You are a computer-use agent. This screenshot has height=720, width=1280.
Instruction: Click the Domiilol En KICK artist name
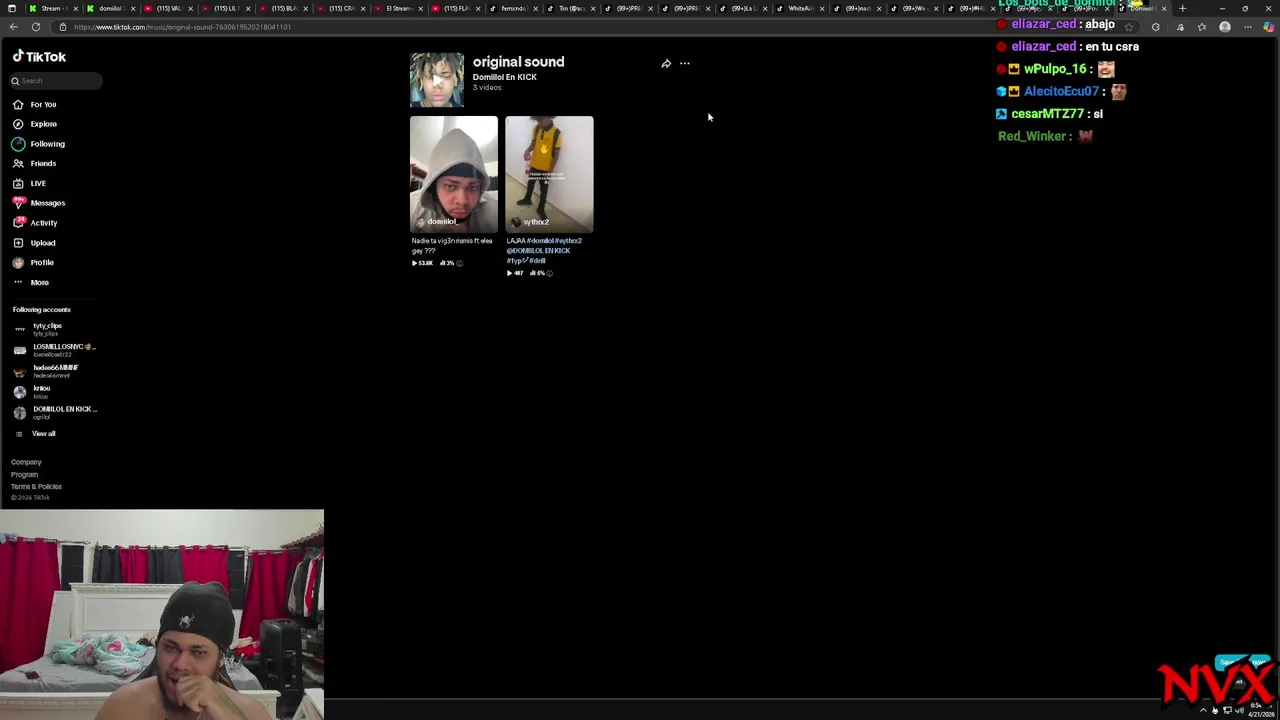pyautogui.click(x=505, y=77)
